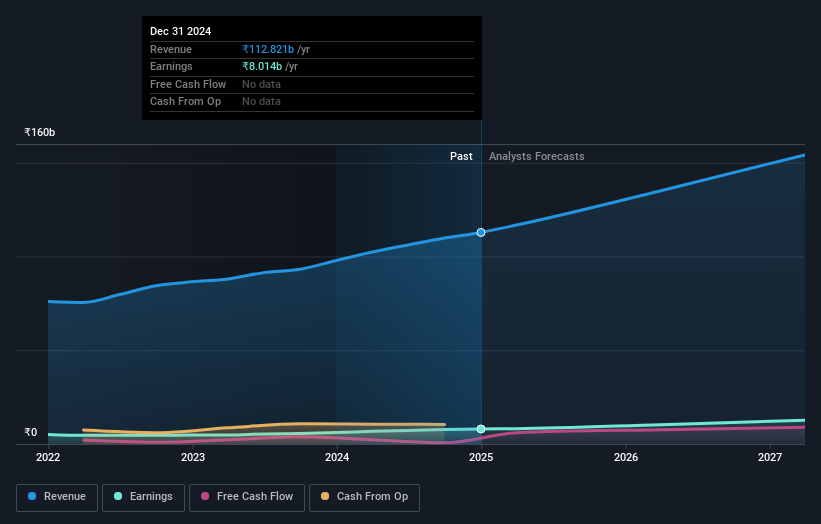Click the Free Cash Flow row label in tooltip

(x=188, y=84)
